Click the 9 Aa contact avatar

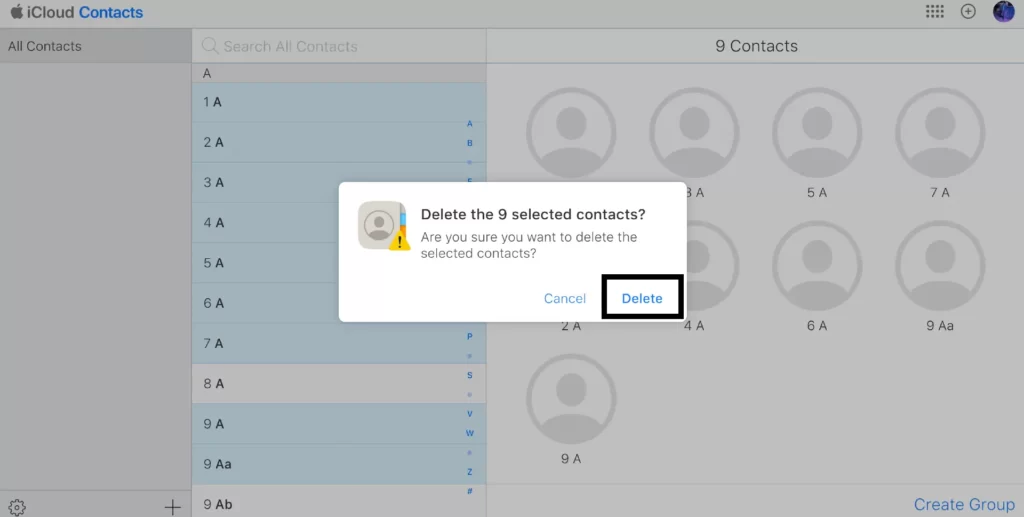pos(940,266)
